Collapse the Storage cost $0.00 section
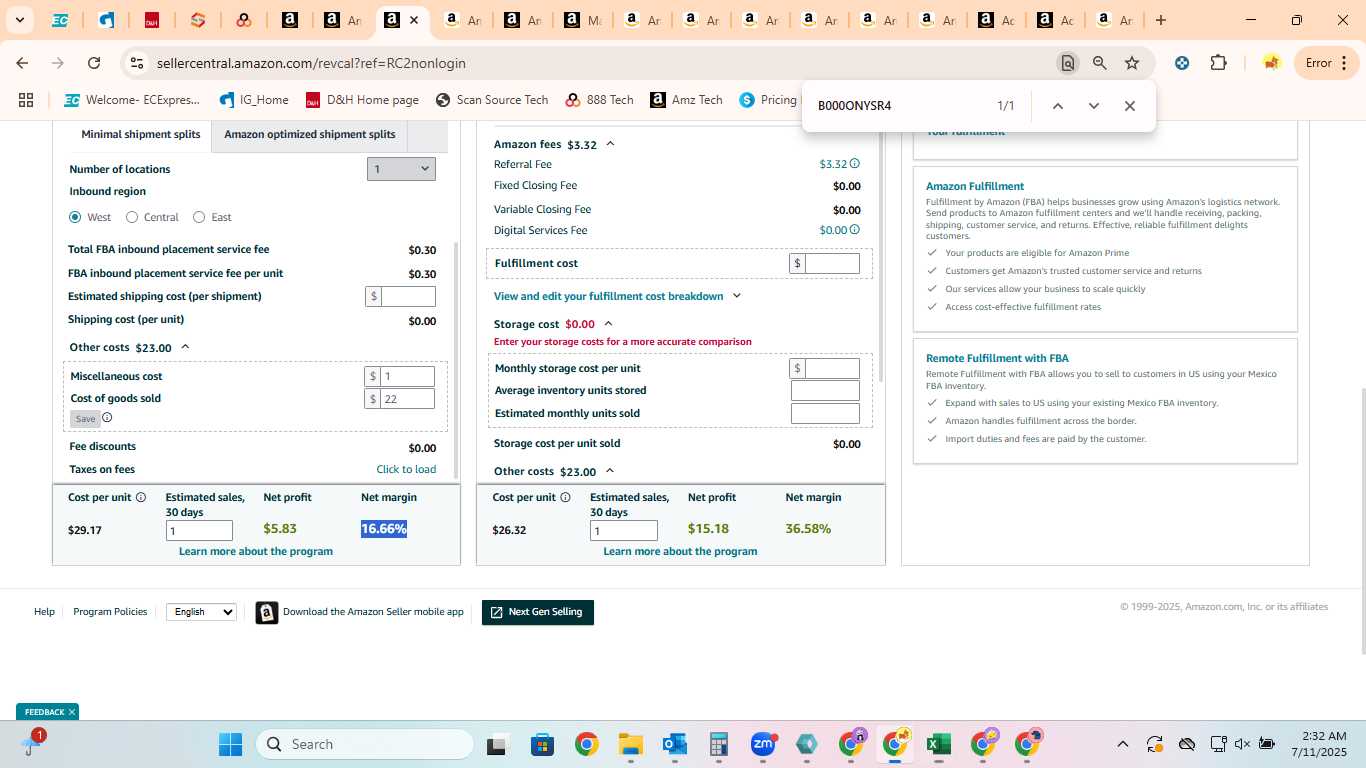Viewport: 1366px width, 768px height. pyautogui.click(x=608, y=324)
